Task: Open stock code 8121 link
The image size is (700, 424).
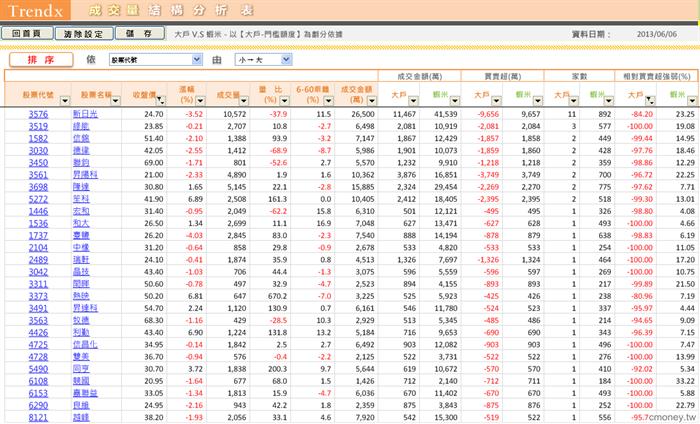Action: 38,418
